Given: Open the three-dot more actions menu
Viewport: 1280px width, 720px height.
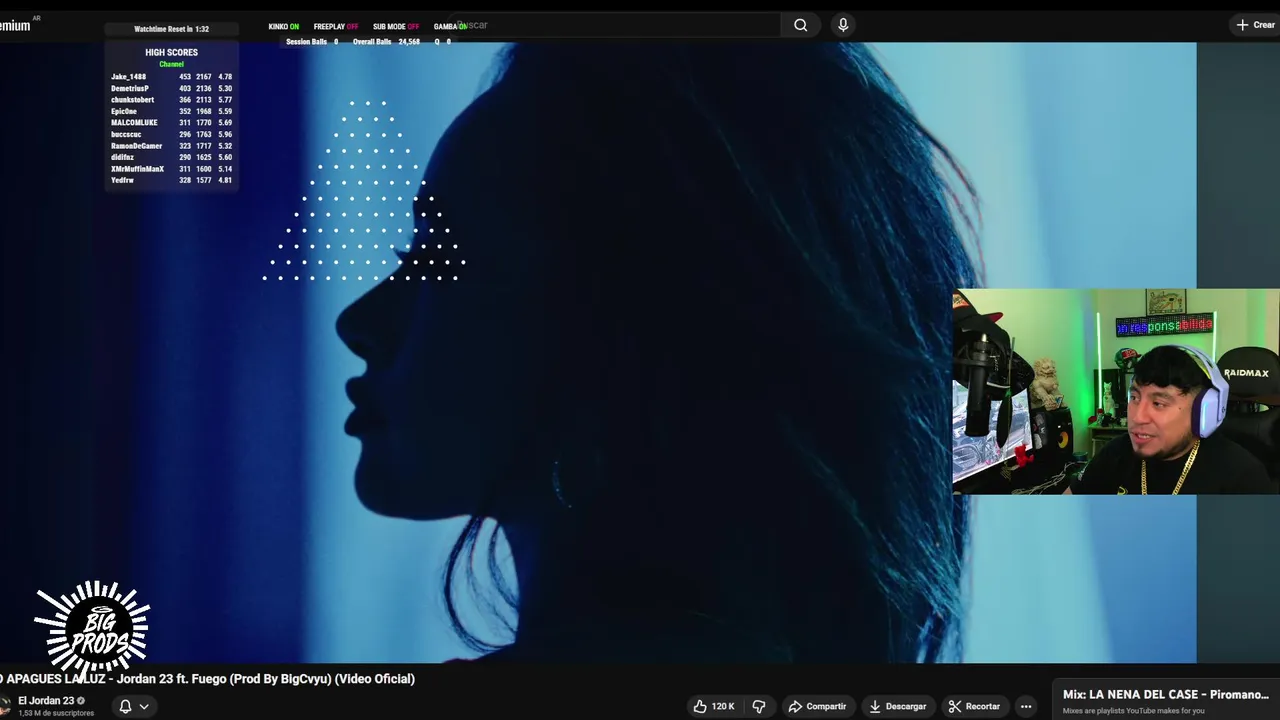Looking at the screenshot, I should click(x=1026, y=706).
